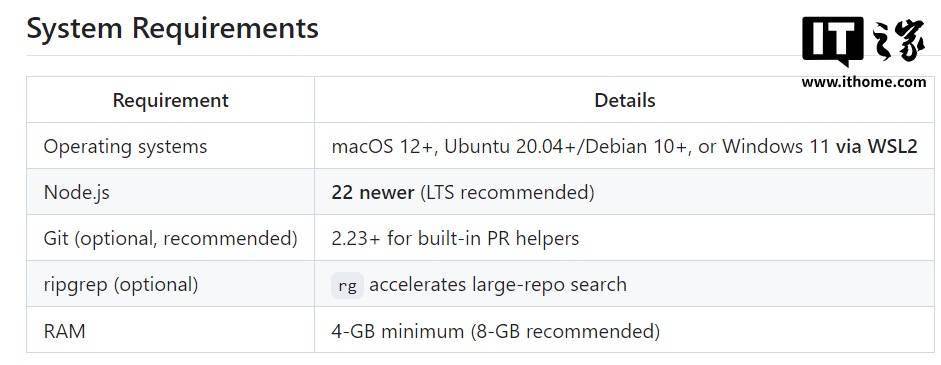Click the rg inline code badge

(x=347, y=285)
